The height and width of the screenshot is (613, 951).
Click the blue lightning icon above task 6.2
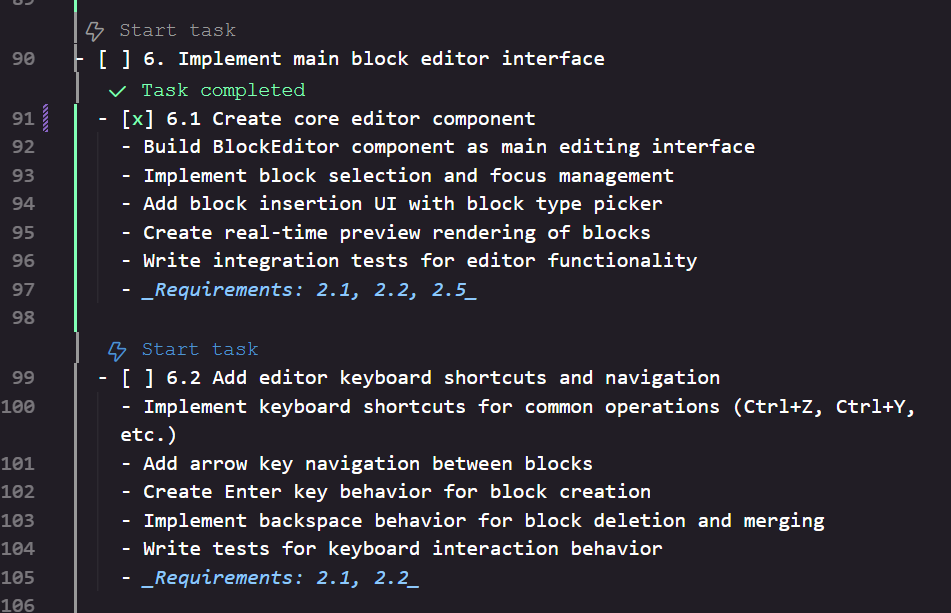point(117,350)
